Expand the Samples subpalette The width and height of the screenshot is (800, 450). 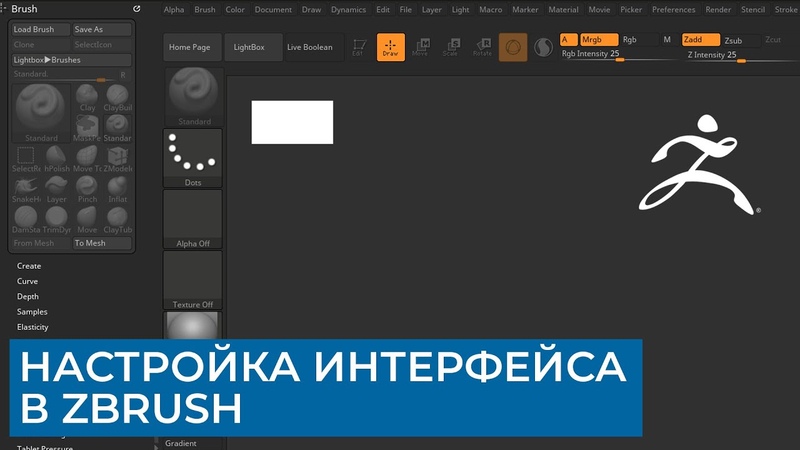click(x=32, y=312)
